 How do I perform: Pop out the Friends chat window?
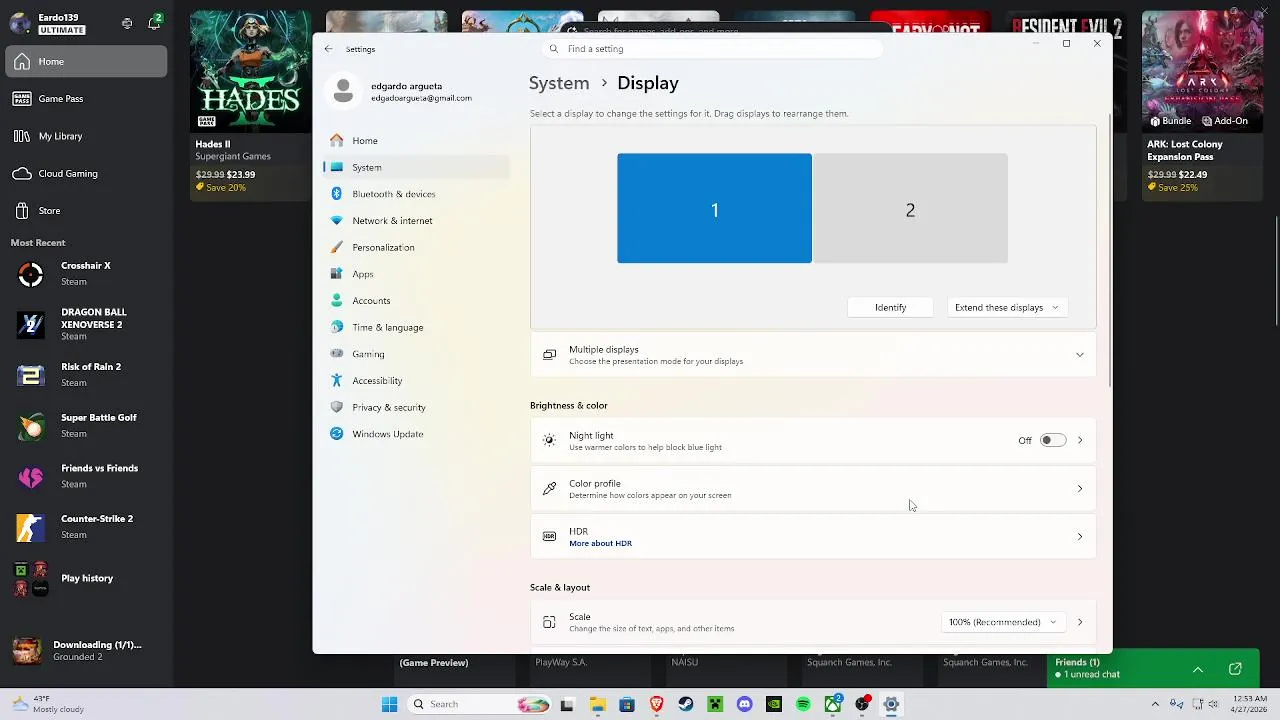(1235, 669)
